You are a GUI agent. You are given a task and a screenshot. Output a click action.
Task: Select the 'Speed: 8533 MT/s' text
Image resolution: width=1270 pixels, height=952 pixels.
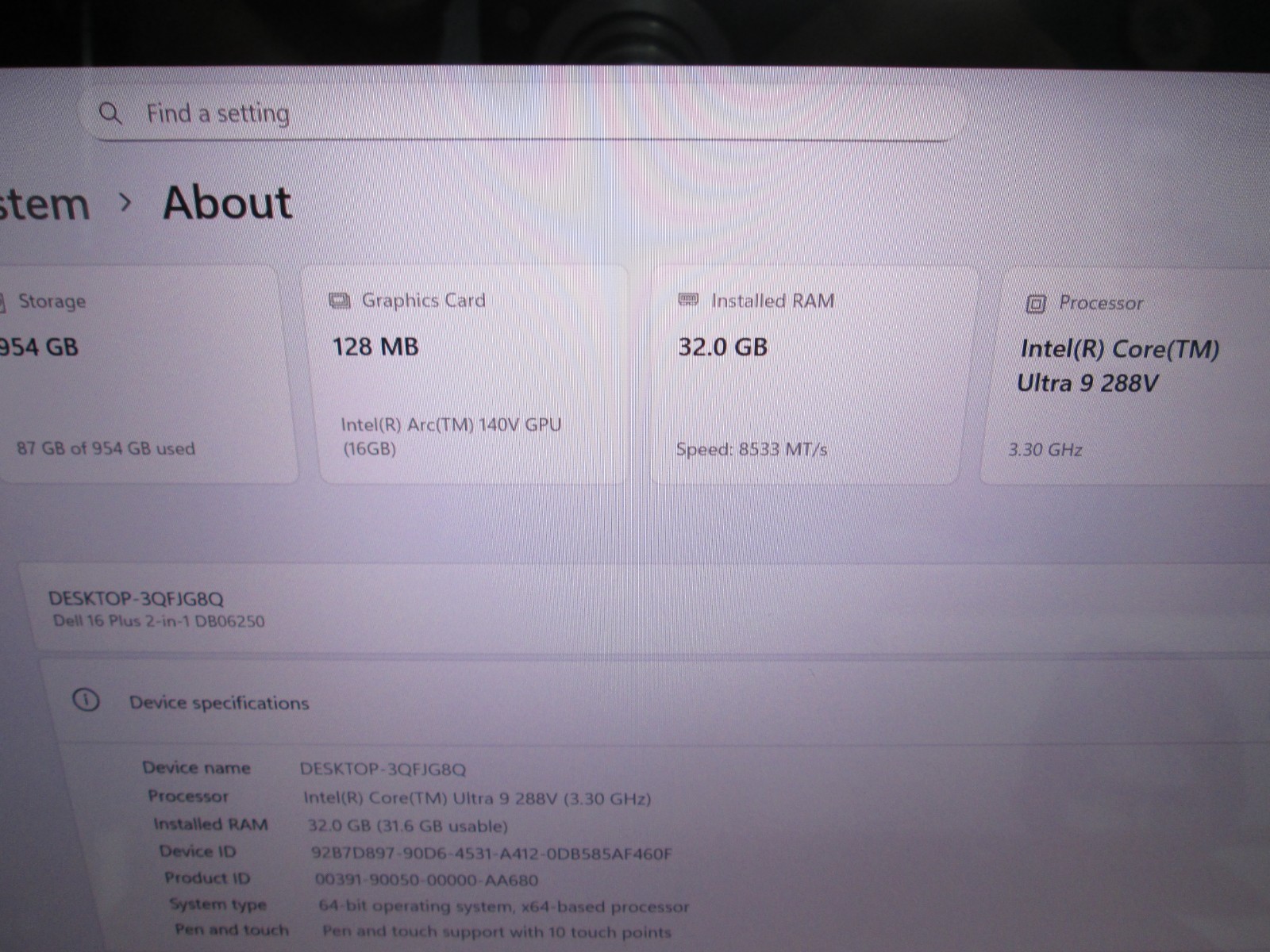(752, 449)
